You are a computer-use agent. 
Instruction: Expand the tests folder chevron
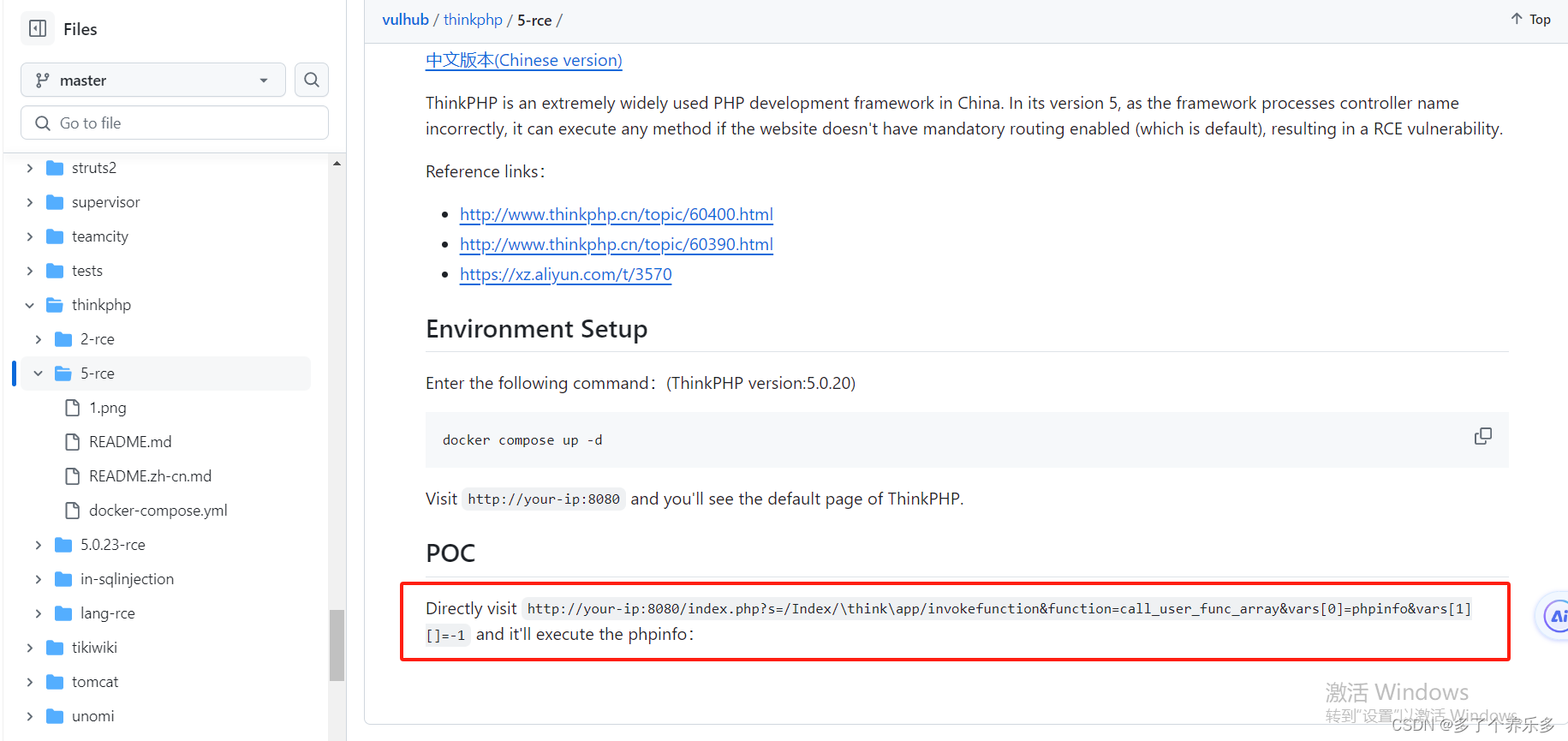pos(30,271)
